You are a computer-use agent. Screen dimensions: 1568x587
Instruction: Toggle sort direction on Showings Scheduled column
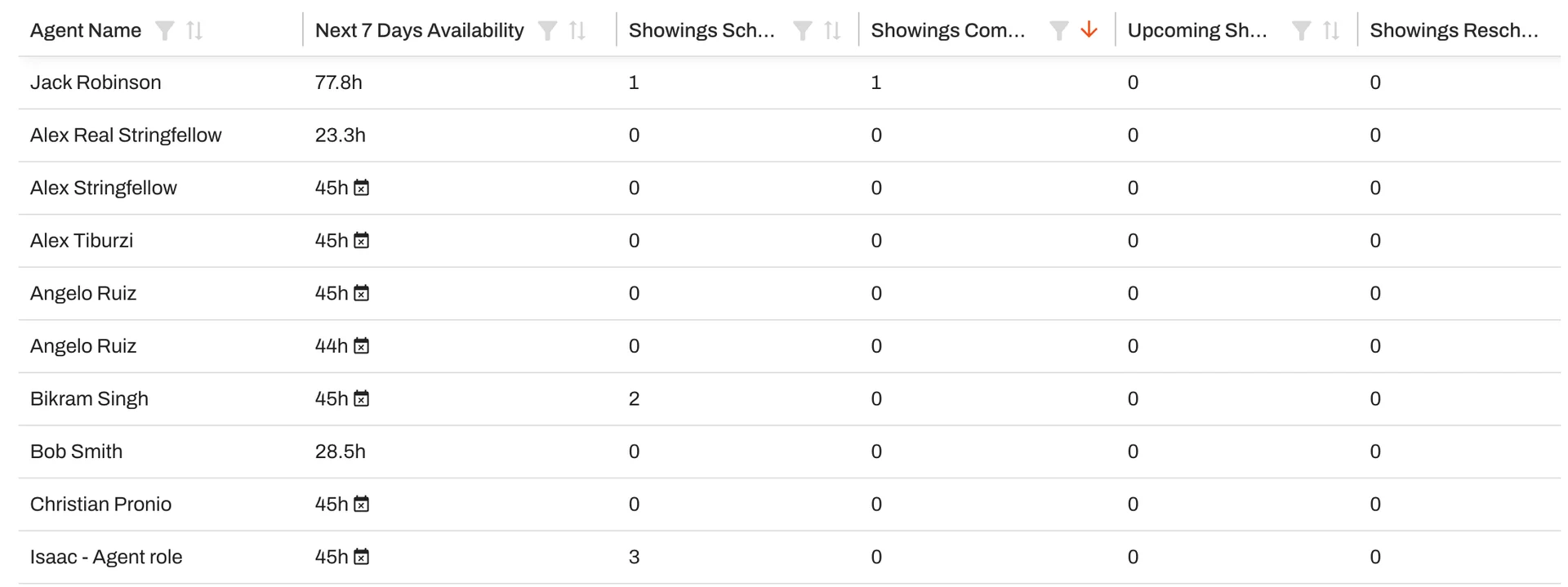click(x=831, y=30)
